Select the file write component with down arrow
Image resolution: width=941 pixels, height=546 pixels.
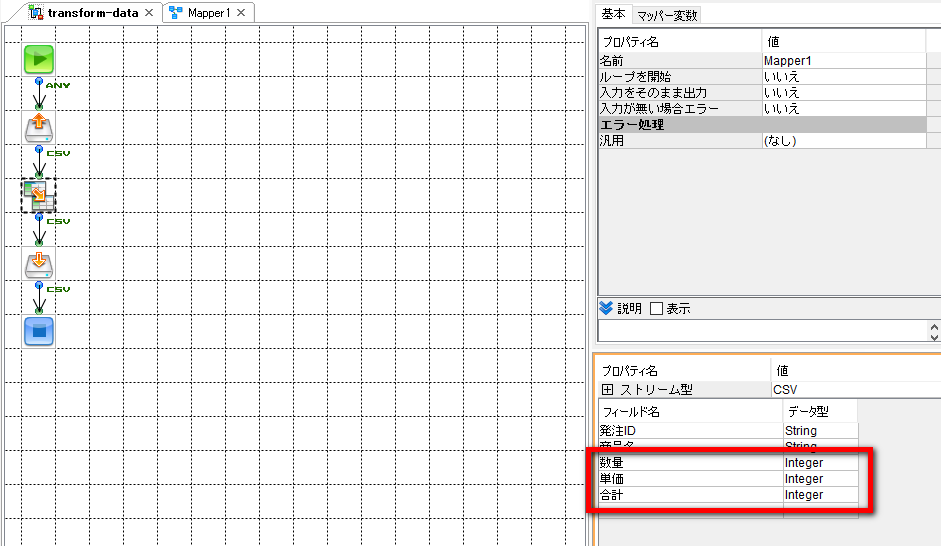(39, 264)
